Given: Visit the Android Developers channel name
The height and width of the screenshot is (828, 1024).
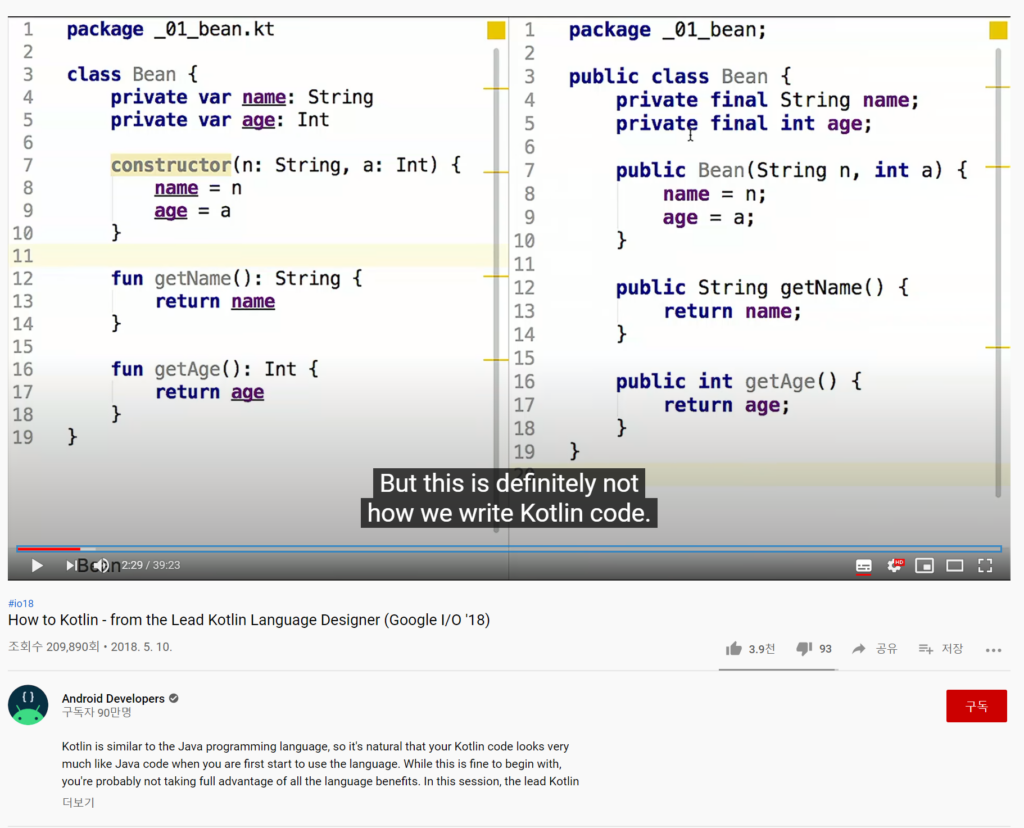Looking at the screenshot, I should click(112, 698).
